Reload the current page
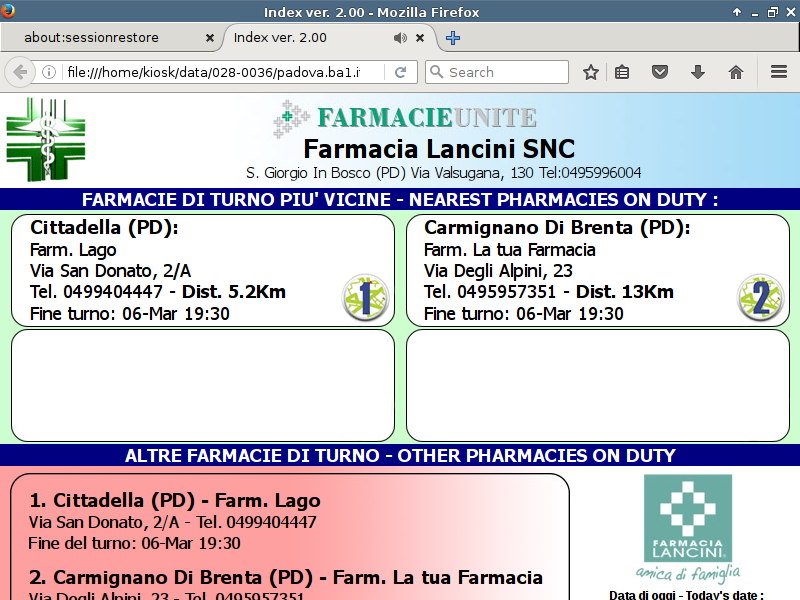Image resolution: width=800 pixels, height=600 pixels. 400,72
